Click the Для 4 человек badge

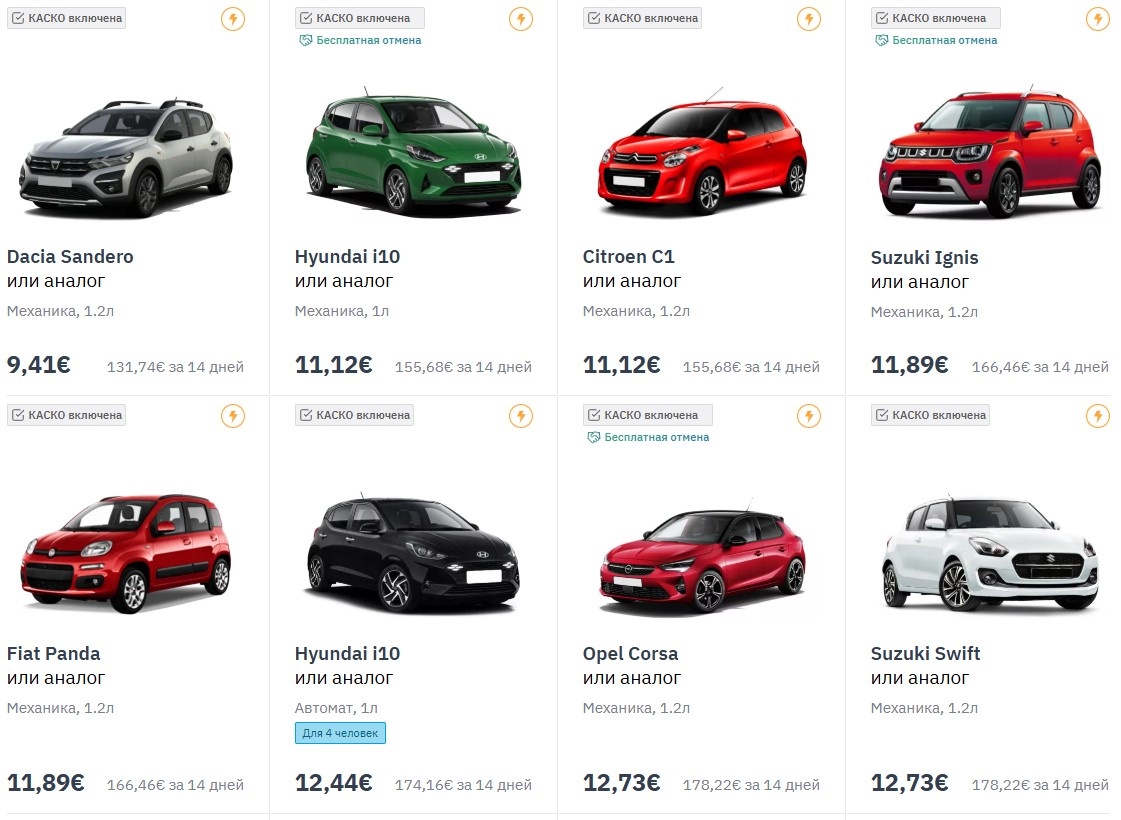pyautogui.click(x=338, y=733)
